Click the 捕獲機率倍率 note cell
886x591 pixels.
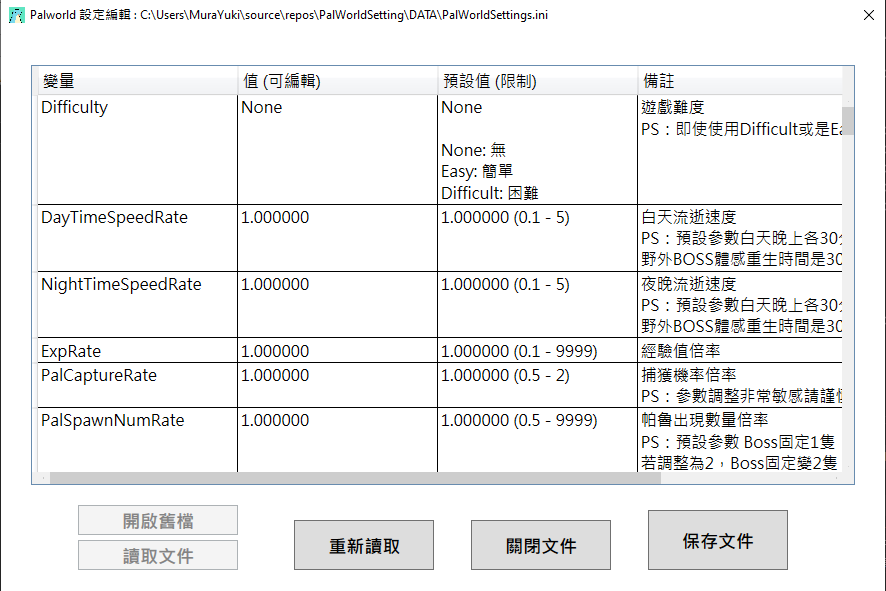pos(740,385)
